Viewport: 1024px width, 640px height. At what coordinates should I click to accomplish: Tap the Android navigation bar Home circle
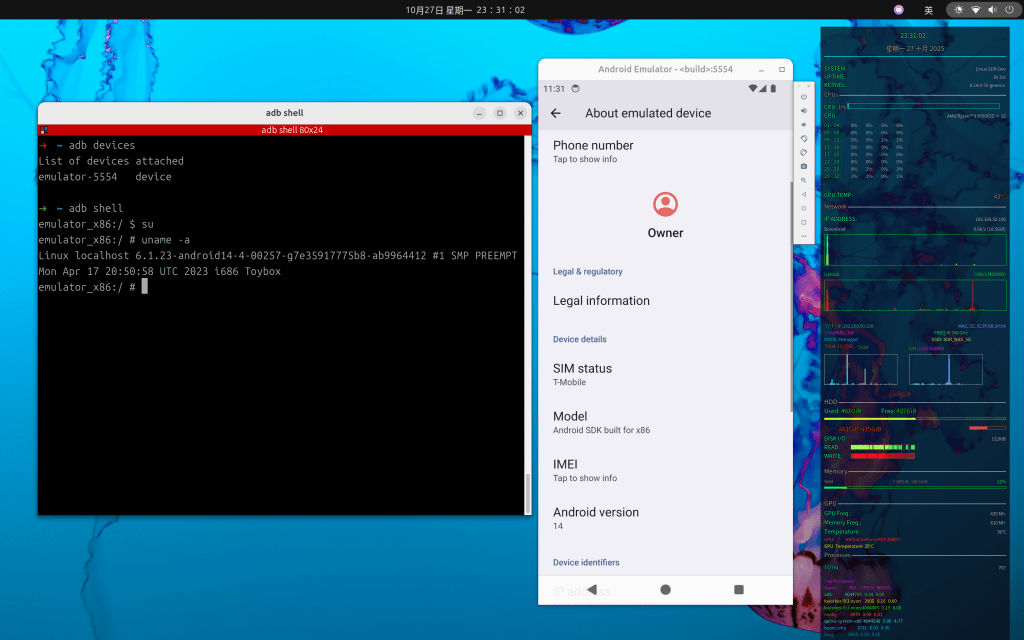(665, 590)
